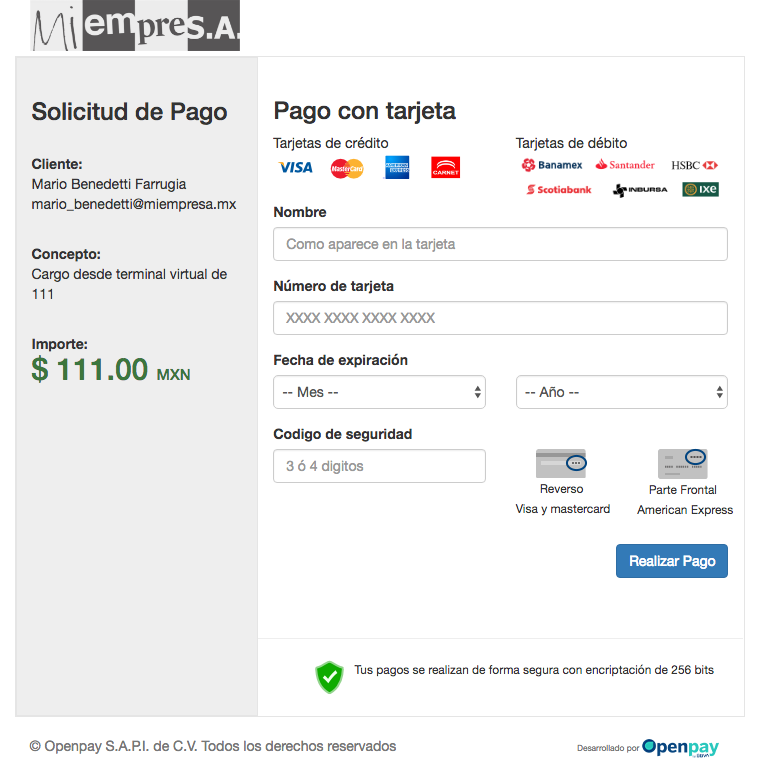Click the card reverse CVV illustration
770x784 pixels.
pyautogui.click(x=561, y=464)
